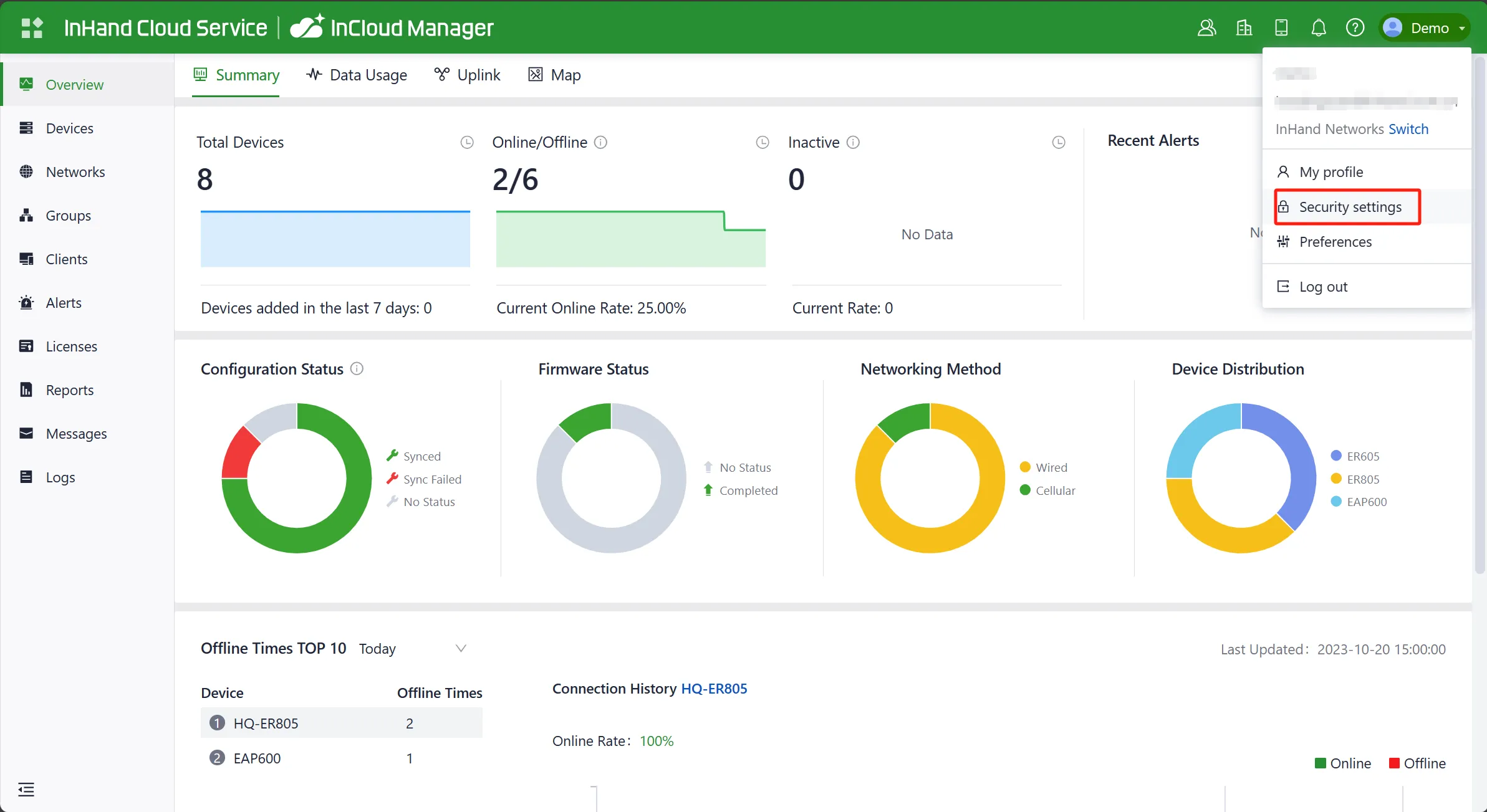Choose Log out from account menu
The image size is (1487, 812).
click(1367, 286)
